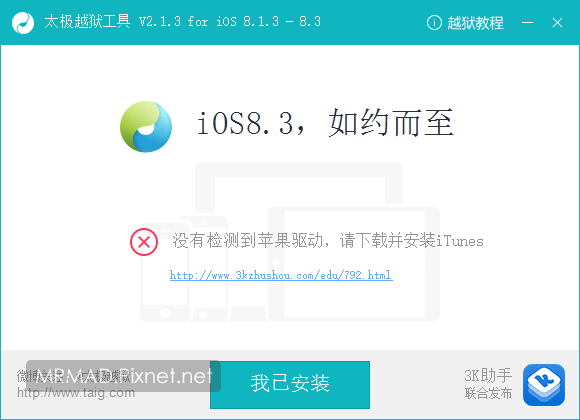Screen dimensions: 580x420
Task: Minimize the TaiG jailbreak tool window
Action: coord(527,23)
